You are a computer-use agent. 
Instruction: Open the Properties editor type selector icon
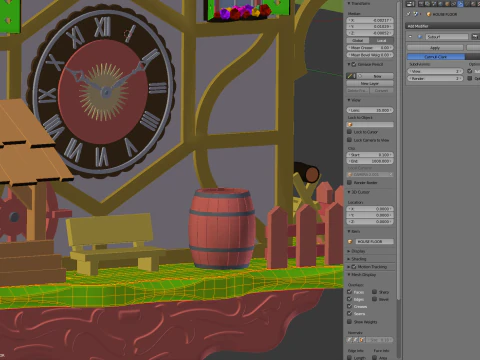(x=410, y=4)
